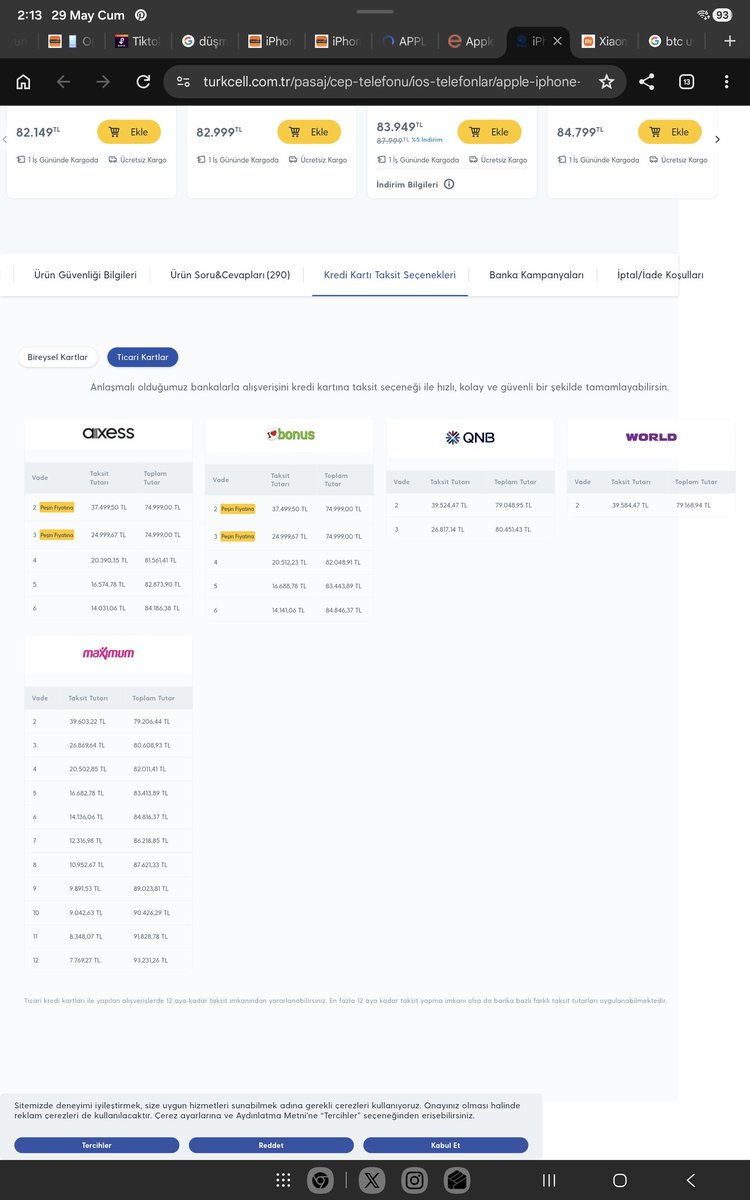Select the 83.949 TL product price
Viewport: 750px width, 1200px height.
pyautogui.click(x=401, y=128)
